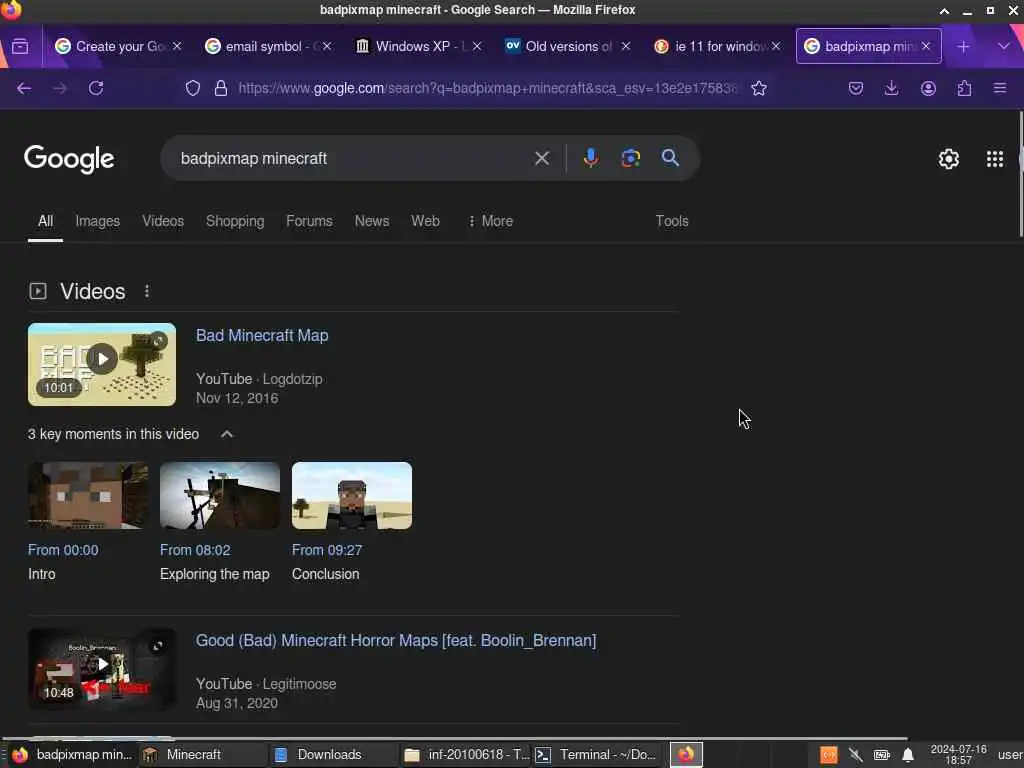
Task: Open a new tab with the plus icon
Action: coord(963,46)
